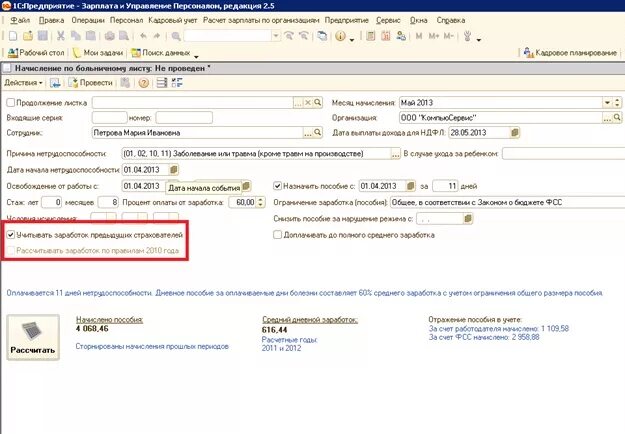625x434 pixels.
Task: Open the calculator icon in main toolbar
Action: coord(371,36)
